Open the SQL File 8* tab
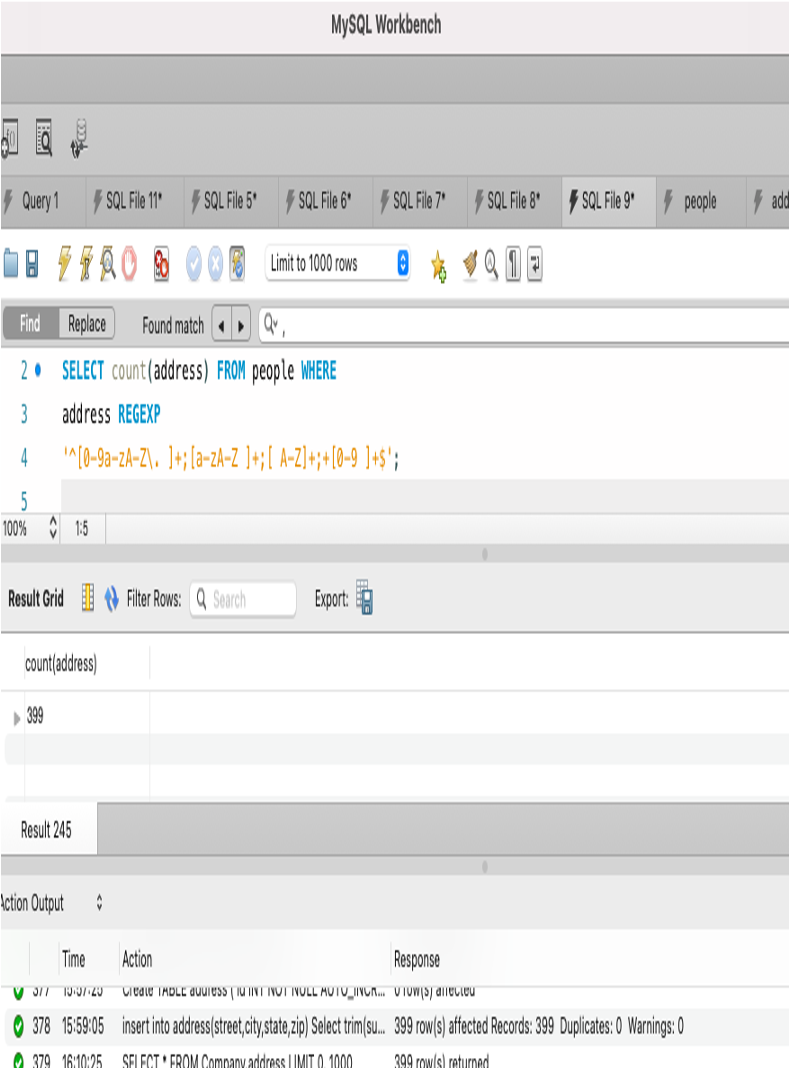 514,201
